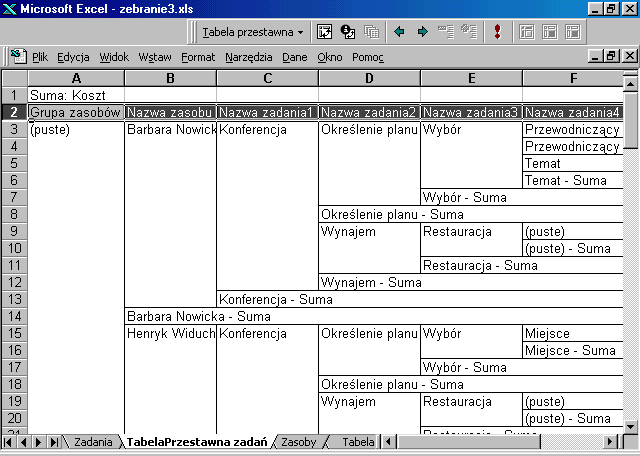Click the PivotTable Field settings icon
The height and width of the screenshot is (456, 640).
click(348, 32)
